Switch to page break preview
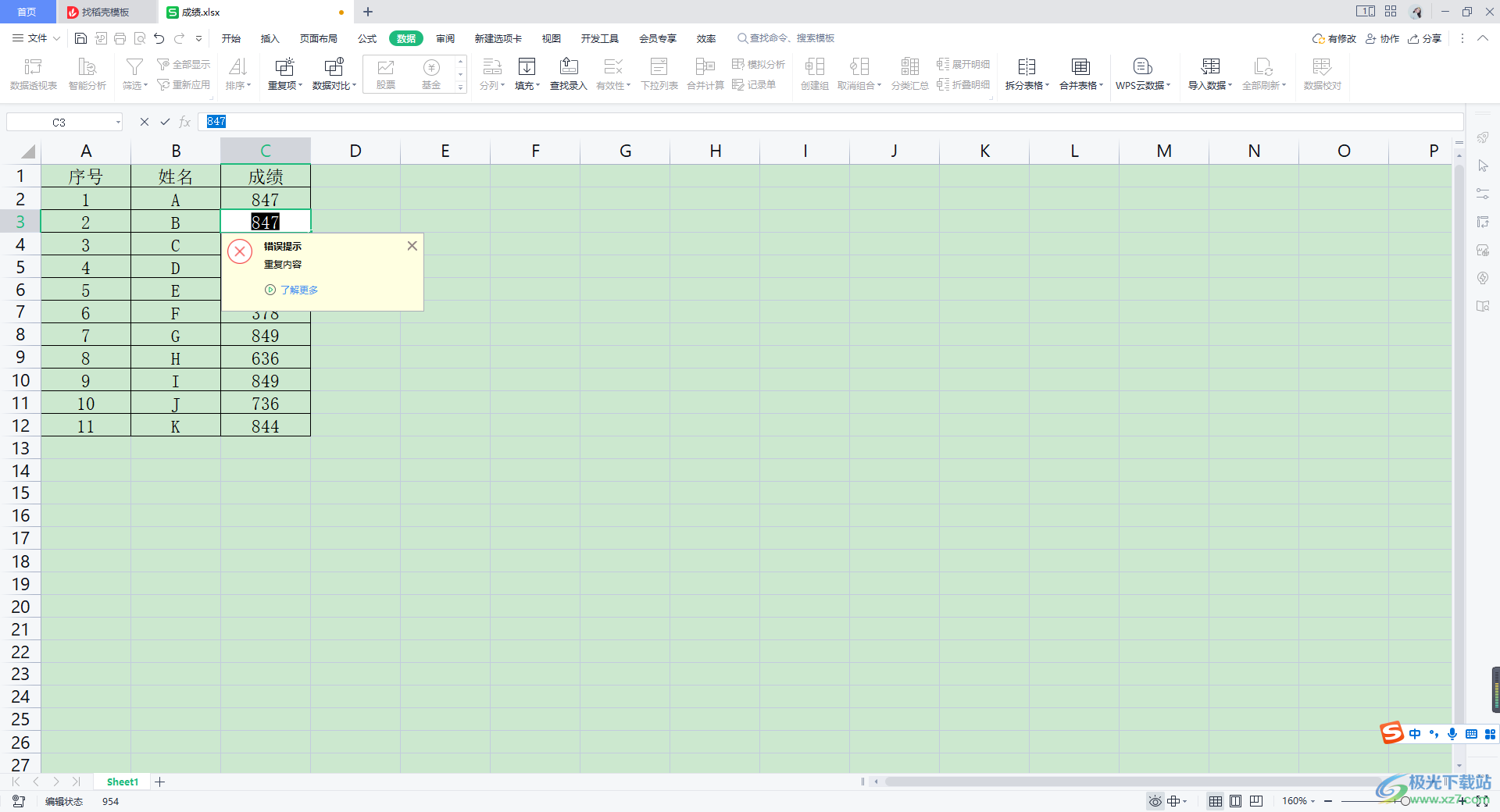Image resolution: width=1500 pixels, height=812 pixels. [x=1256, y=801]
